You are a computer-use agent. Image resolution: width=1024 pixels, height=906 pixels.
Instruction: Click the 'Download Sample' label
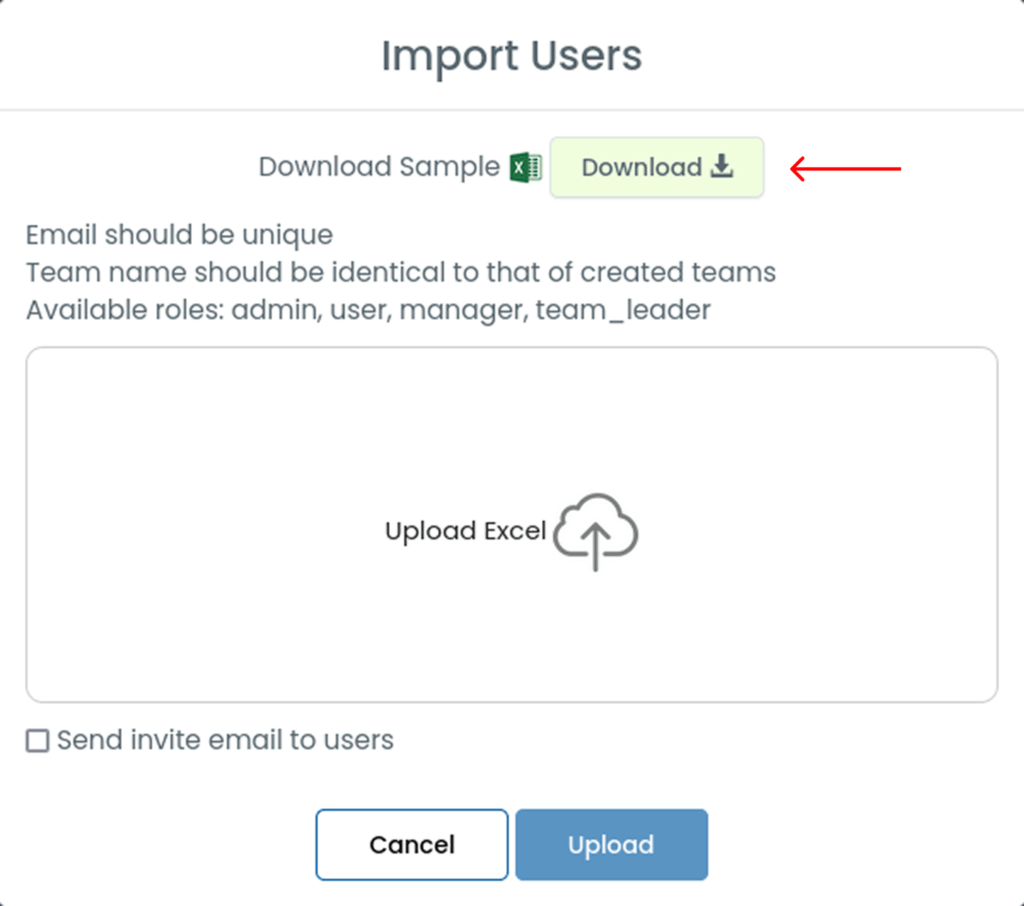379,167
